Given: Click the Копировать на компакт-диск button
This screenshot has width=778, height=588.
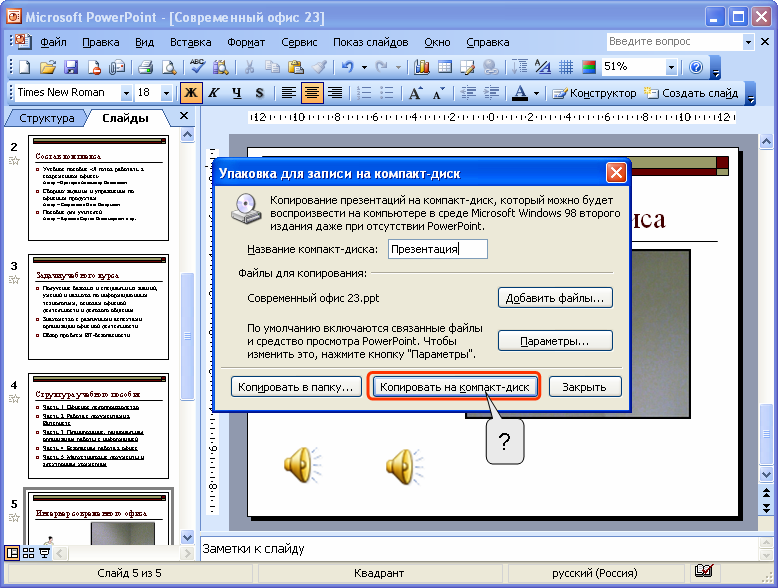Looking at the screenshot, I should point(454,387).
